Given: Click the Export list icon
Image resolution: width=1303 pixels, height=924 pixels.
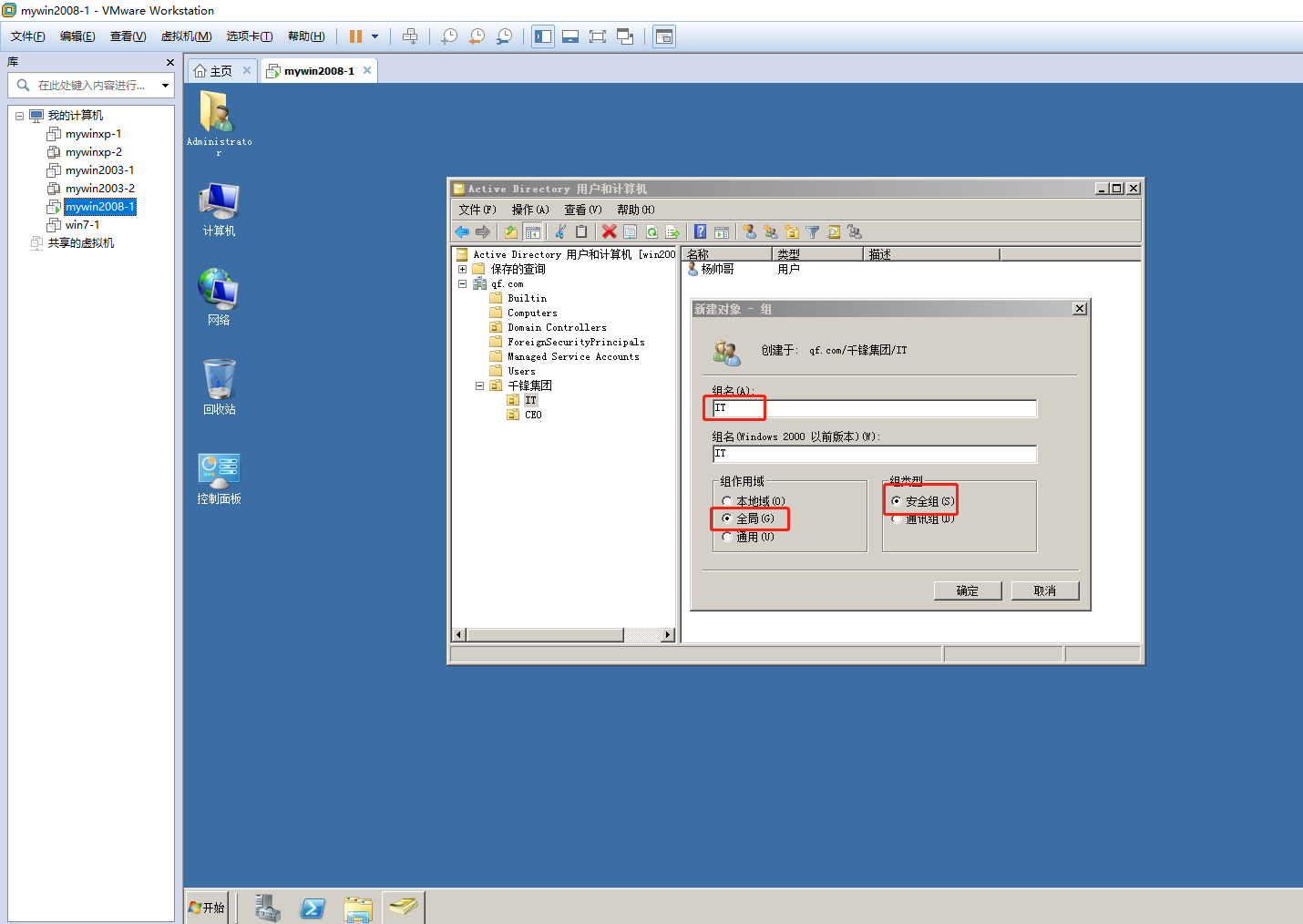Looking at the screenshot, I should 672,231.
